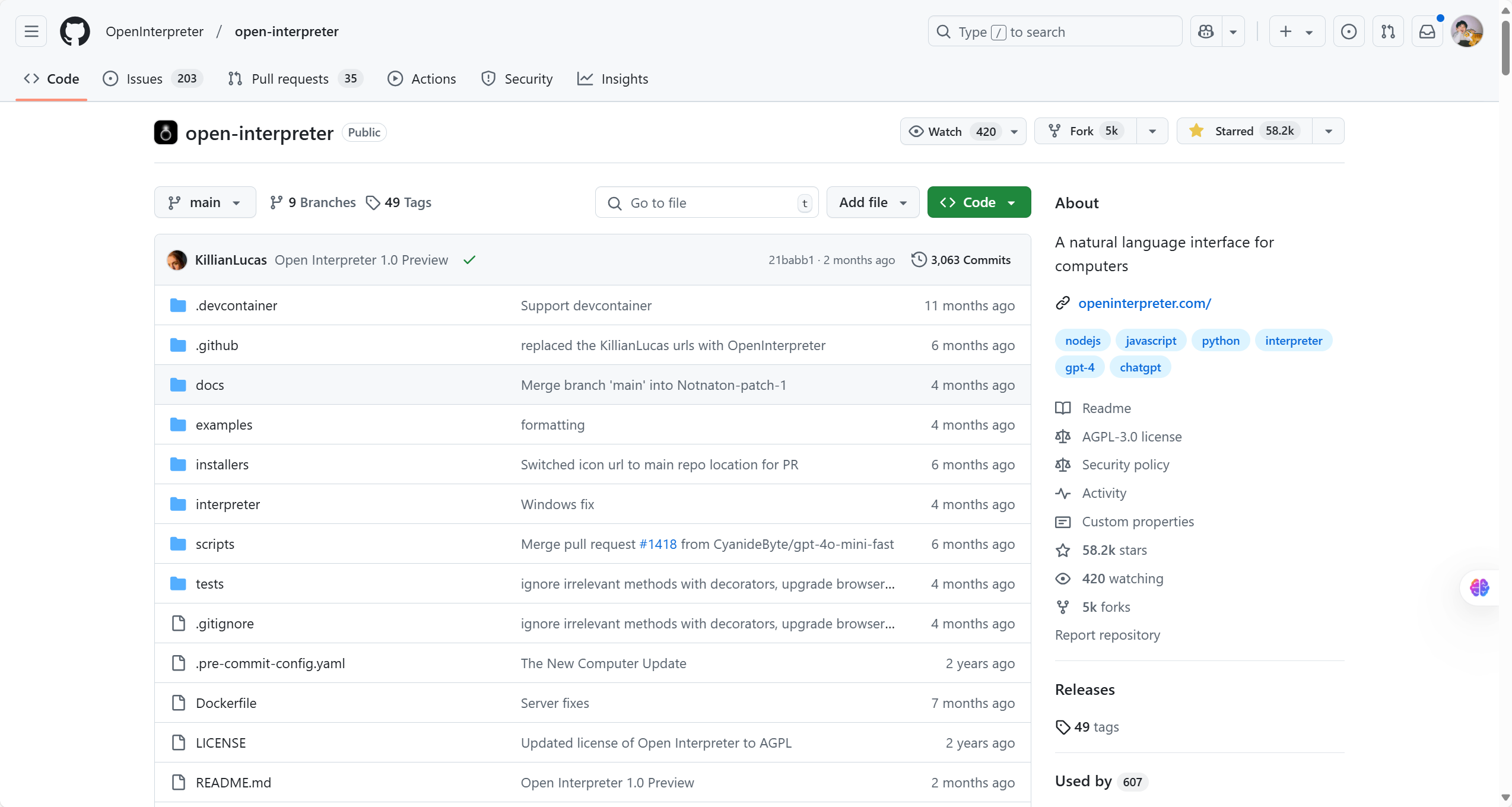Click the GitHub logo home icon
This screenshot has width=1512, height=807.
point(75,31)
